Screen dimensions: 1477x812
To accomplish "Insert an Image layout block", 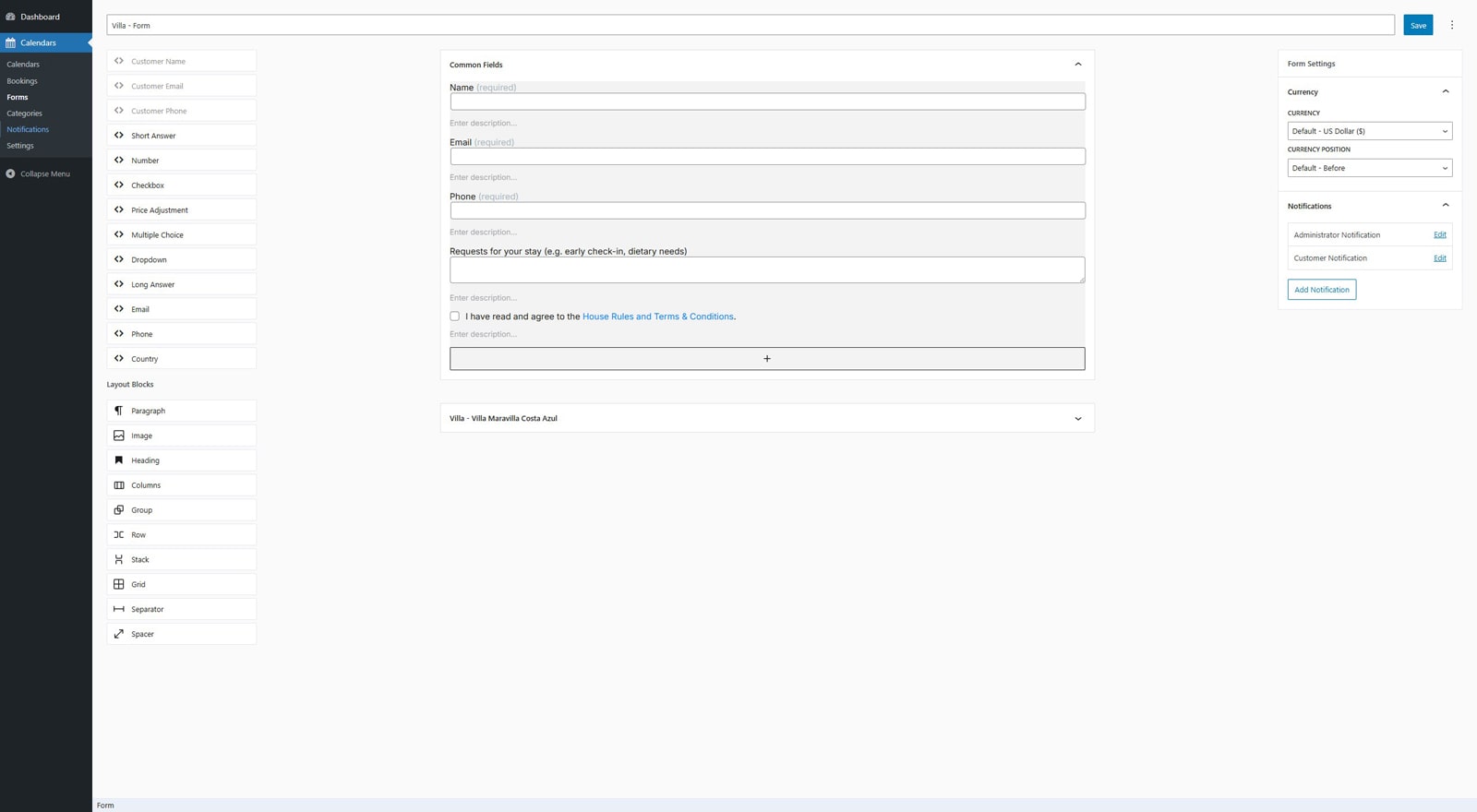I will [x=181, y=436].
